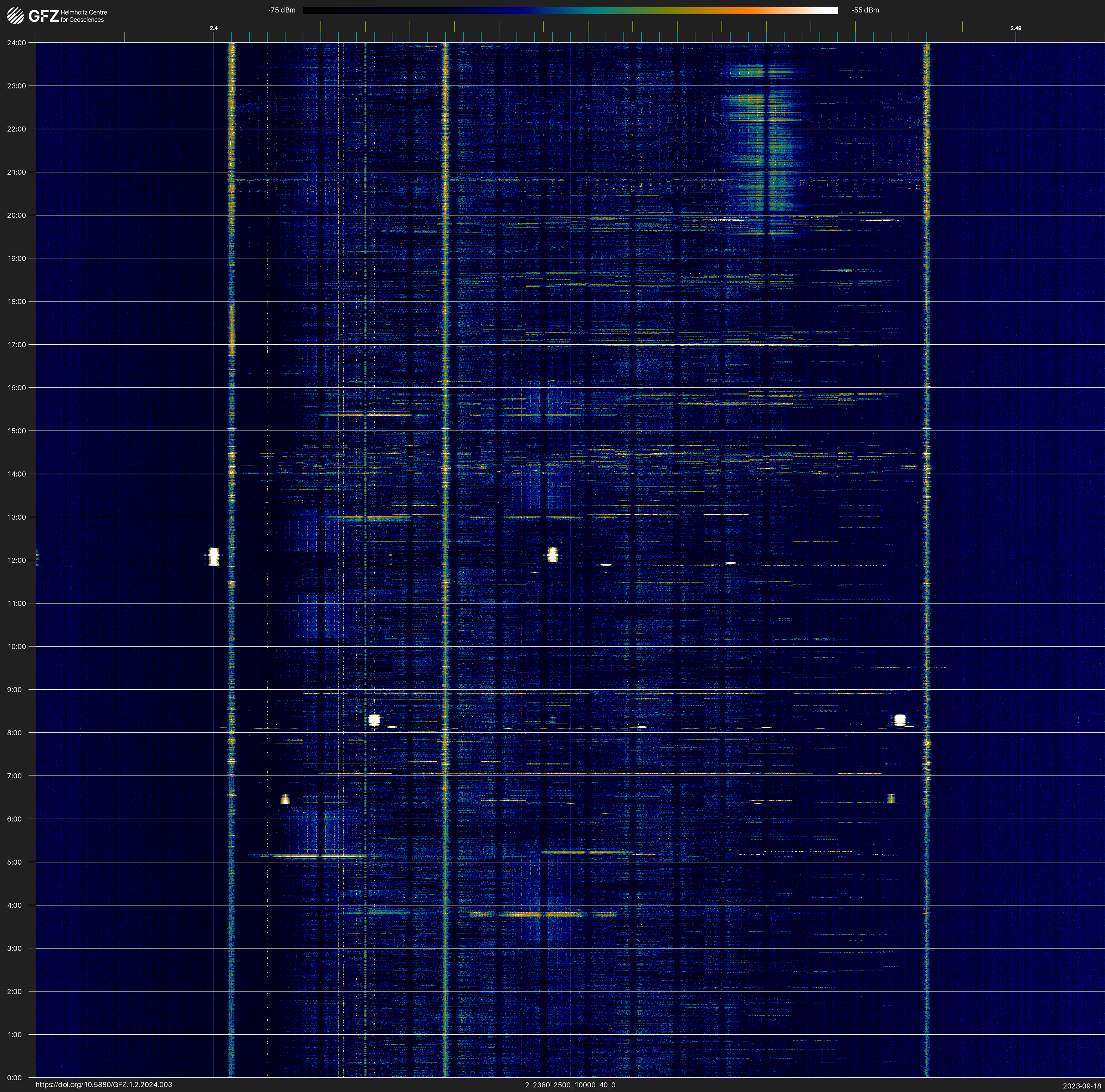The image size is (1105, 1092).
Task: Click the 3:00 time axis label
Action: tap(15, 948)
